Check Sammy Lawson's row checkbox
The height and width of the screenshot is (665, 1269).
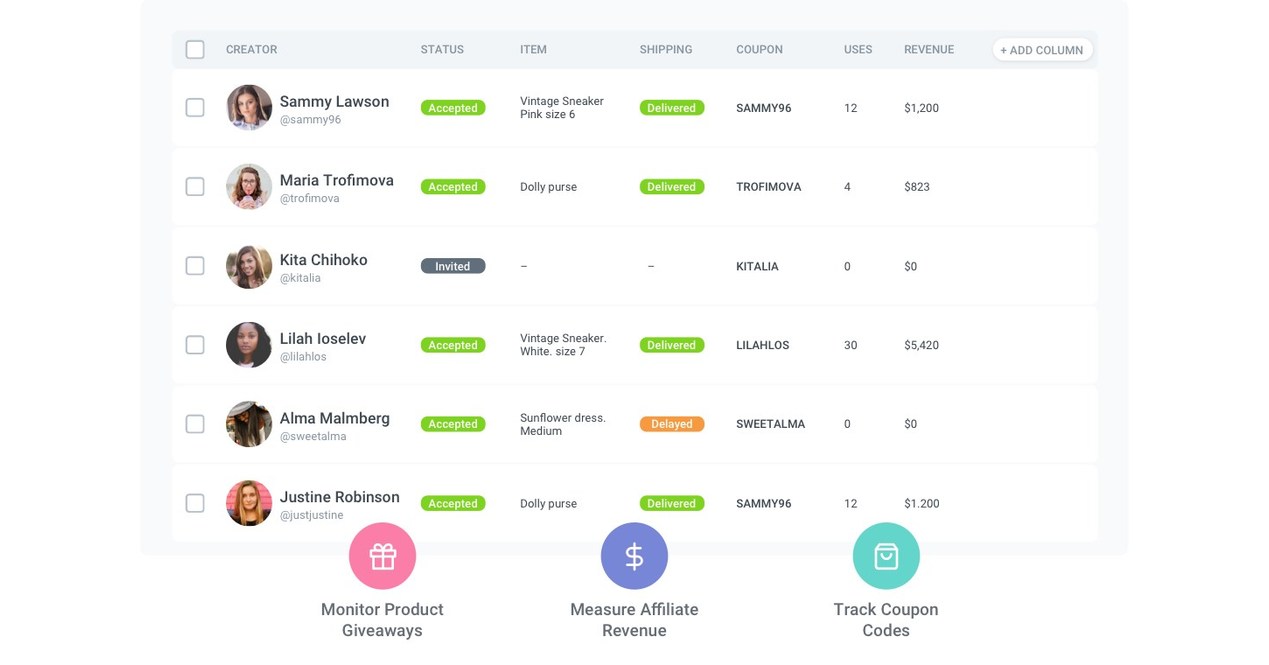[x=195, y=107]
